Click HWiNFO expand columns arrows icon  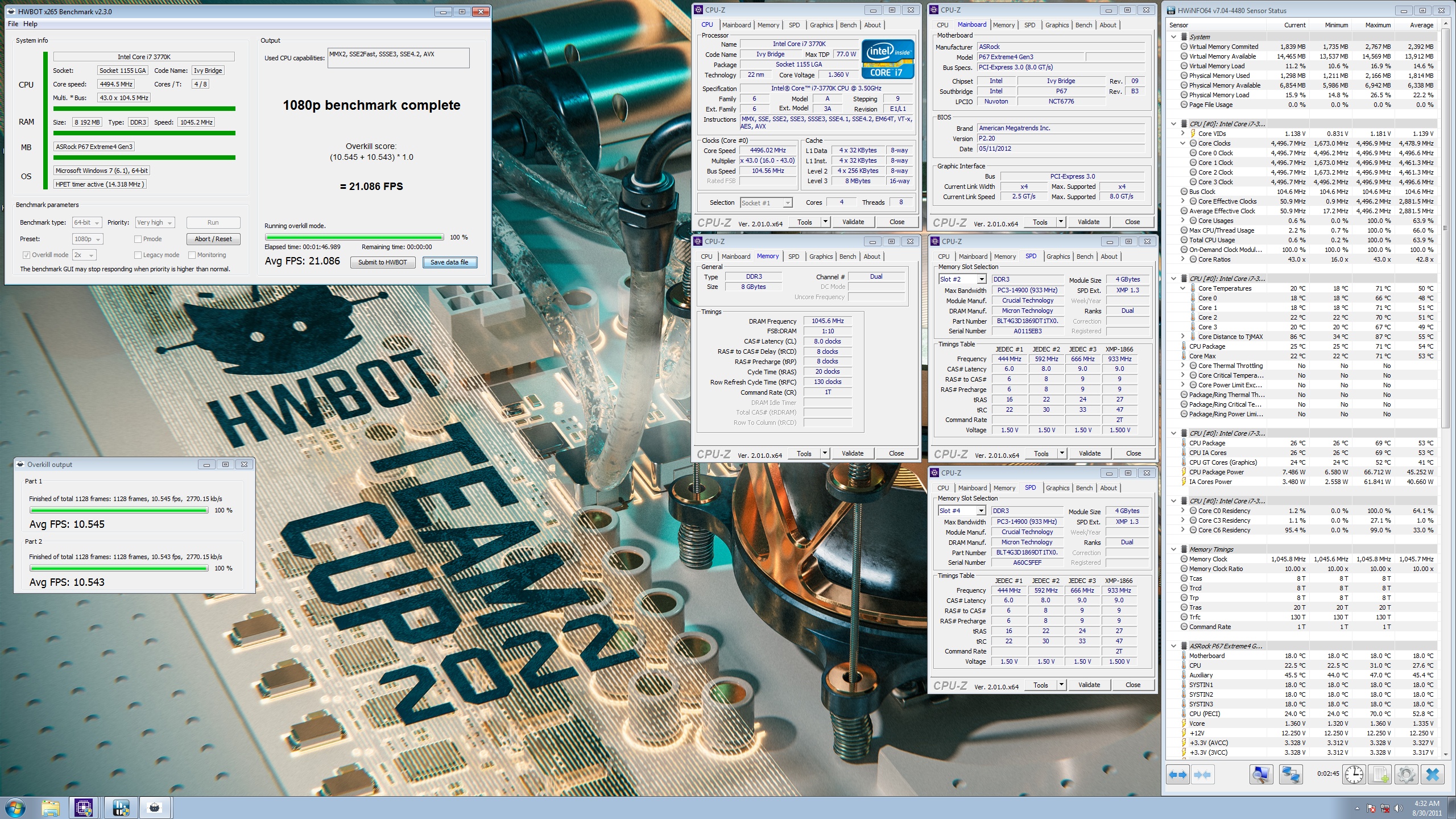click(x=1178, y=774)
